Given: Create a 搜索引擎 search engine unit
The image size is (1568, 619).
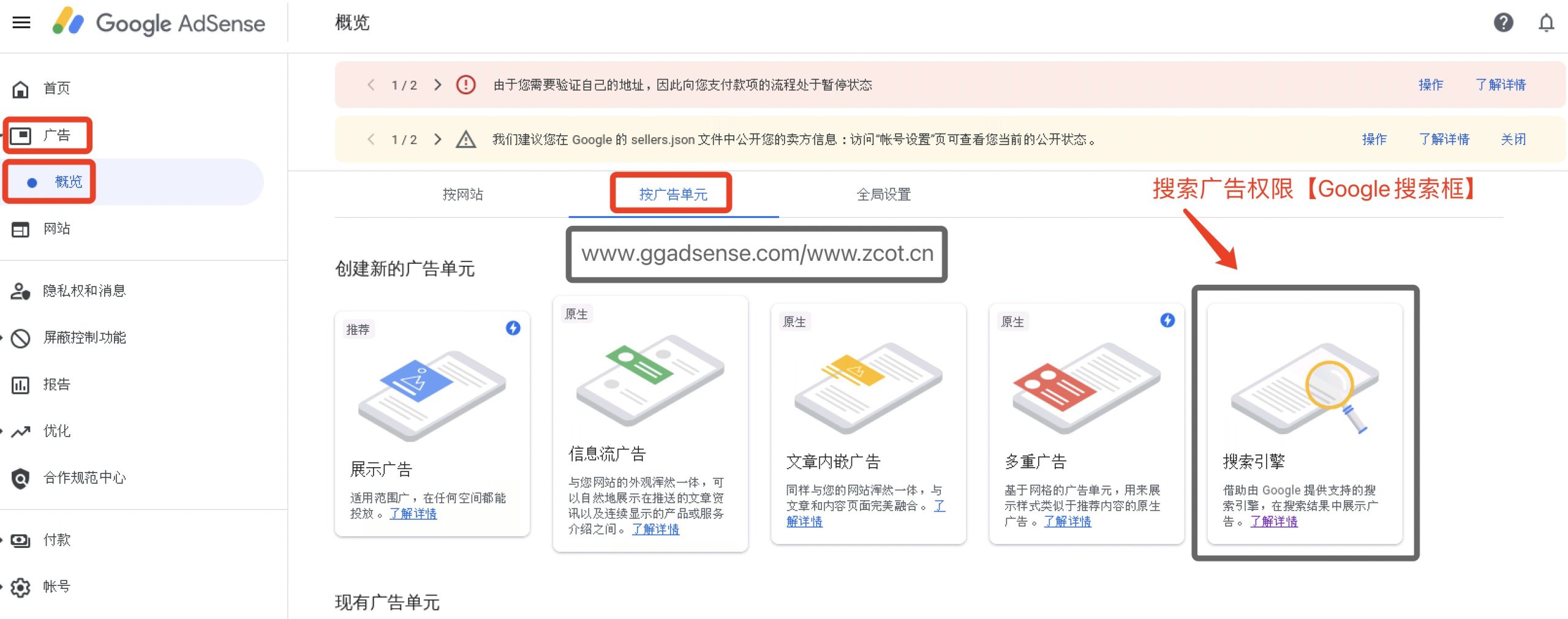Looking at the screenshot, I should coord(1305,424).
